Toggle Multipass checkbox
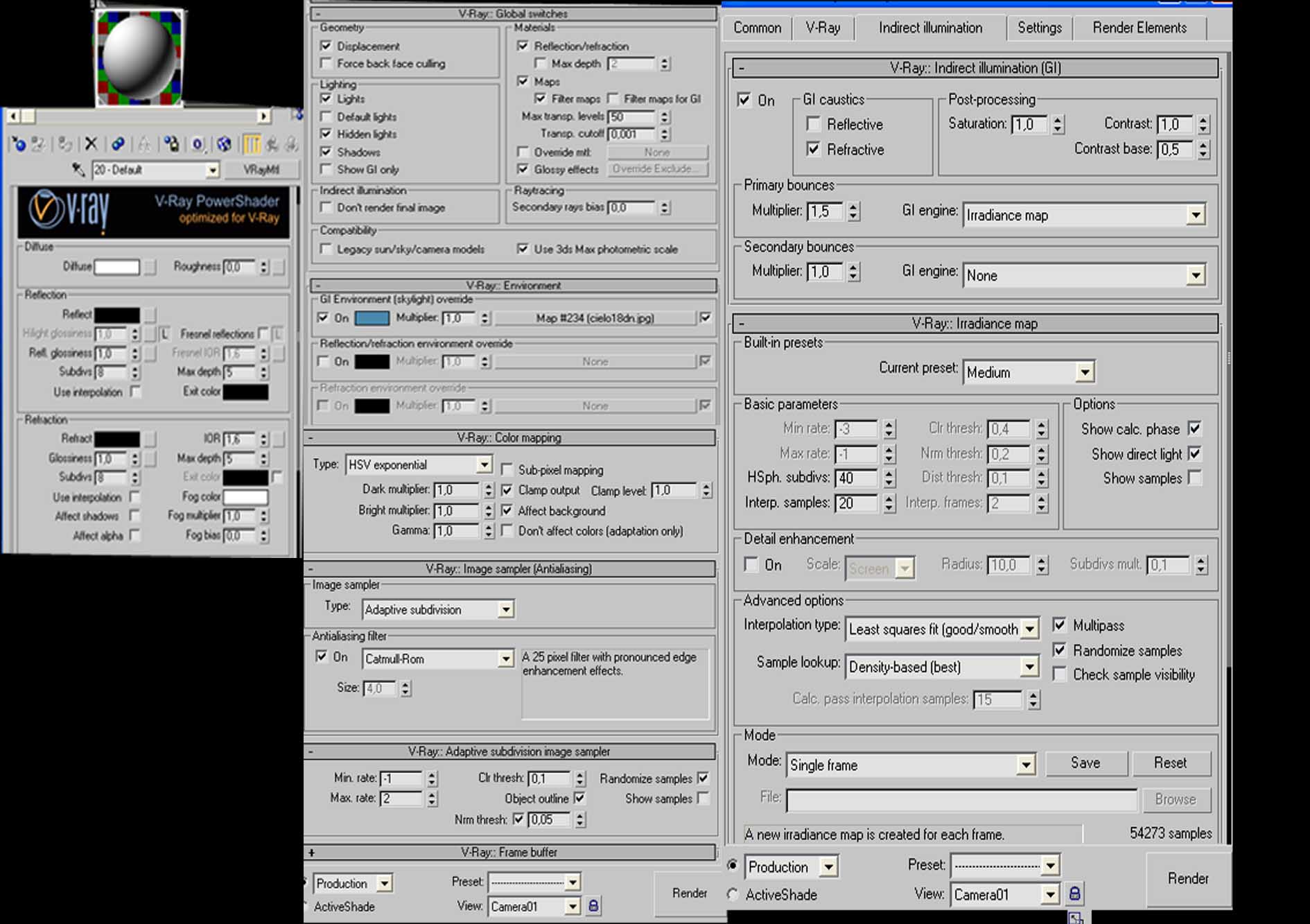Viewport: 1310px width, 924px height. (1059, 625)
